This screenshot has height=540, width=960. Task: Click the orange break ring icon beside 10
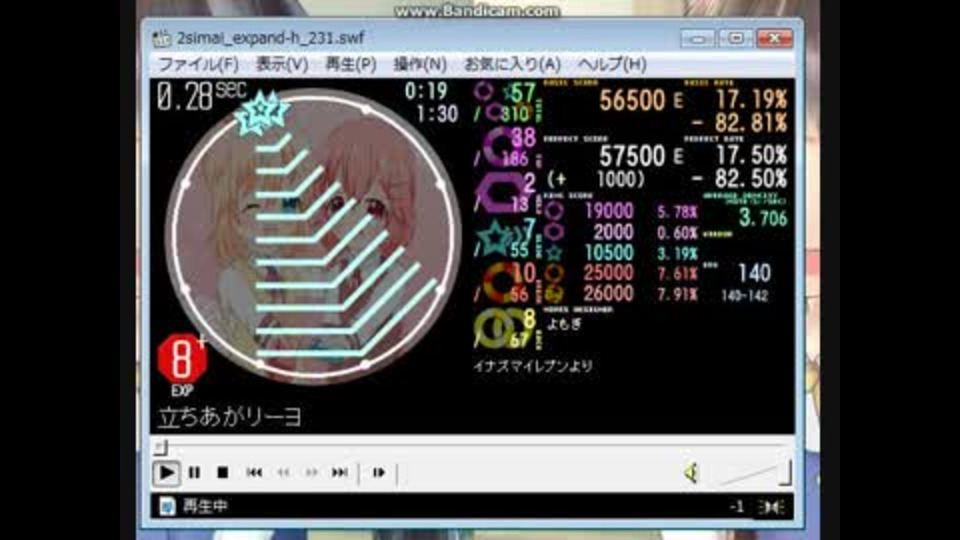502,283
